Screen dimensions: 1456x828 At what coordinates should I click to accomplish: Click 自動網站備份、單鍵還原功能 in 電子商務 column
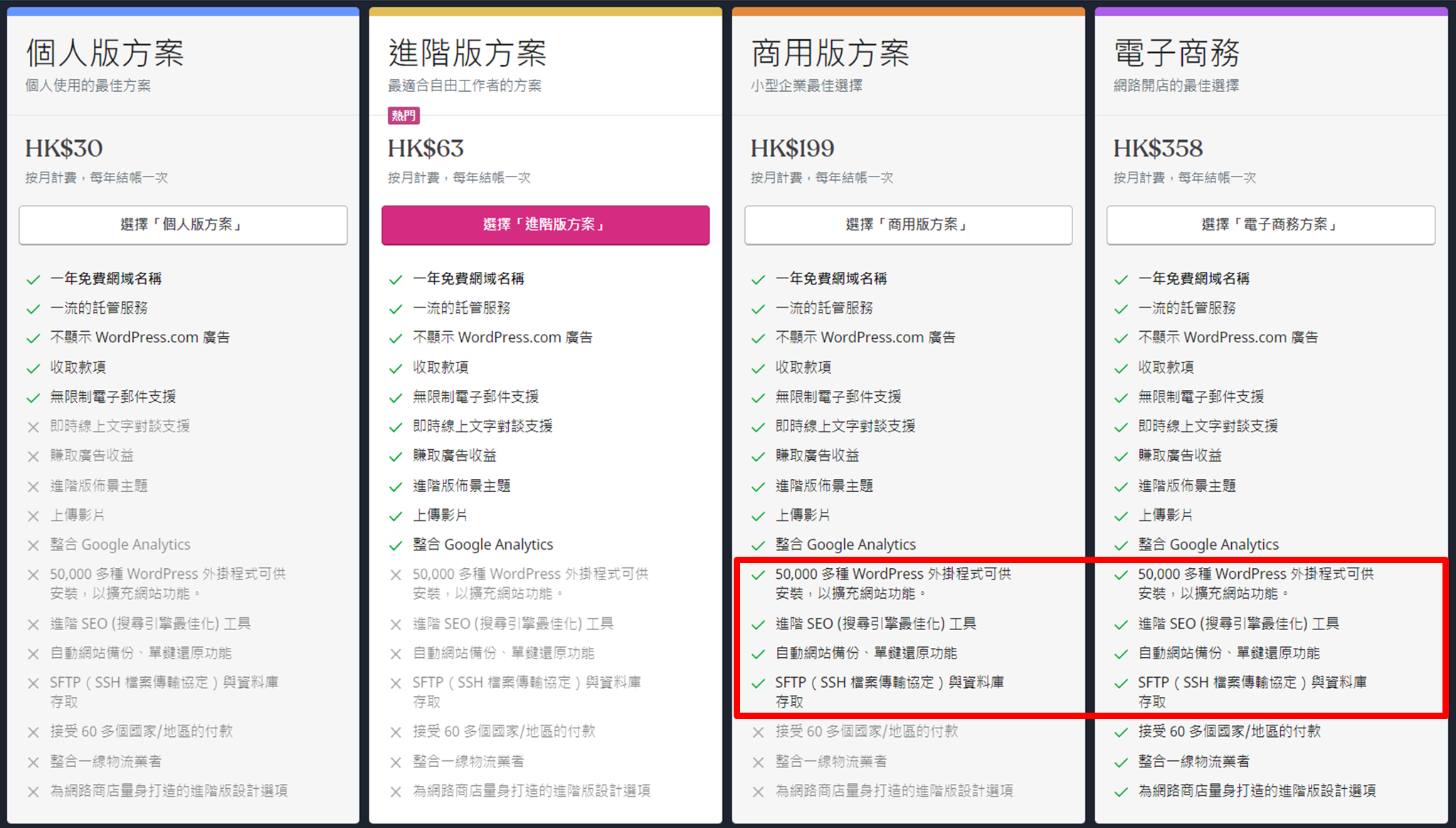1229,653
